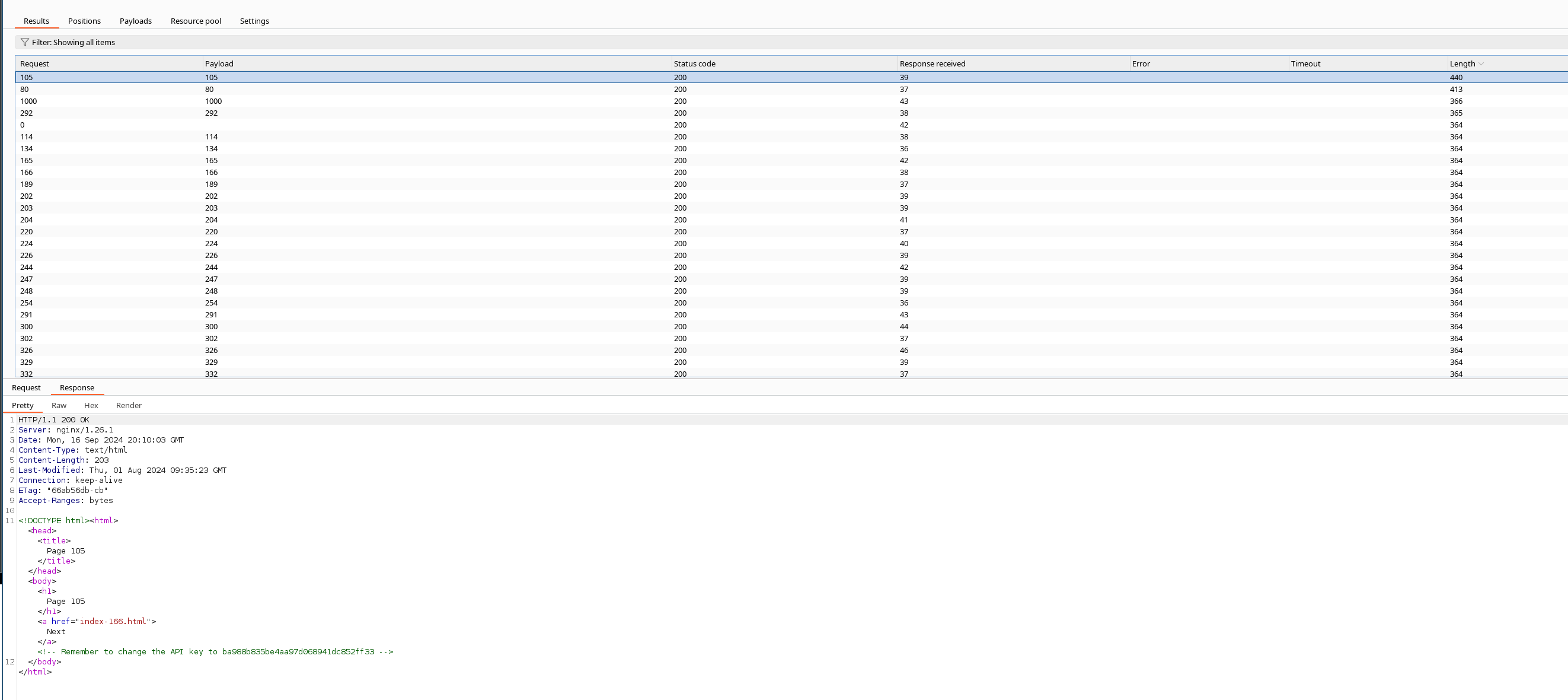The height and width of the screenshot is (700, 1568).
Task: Select result row with payload 220
Action: pyautogui.click(x=791, y=231)
